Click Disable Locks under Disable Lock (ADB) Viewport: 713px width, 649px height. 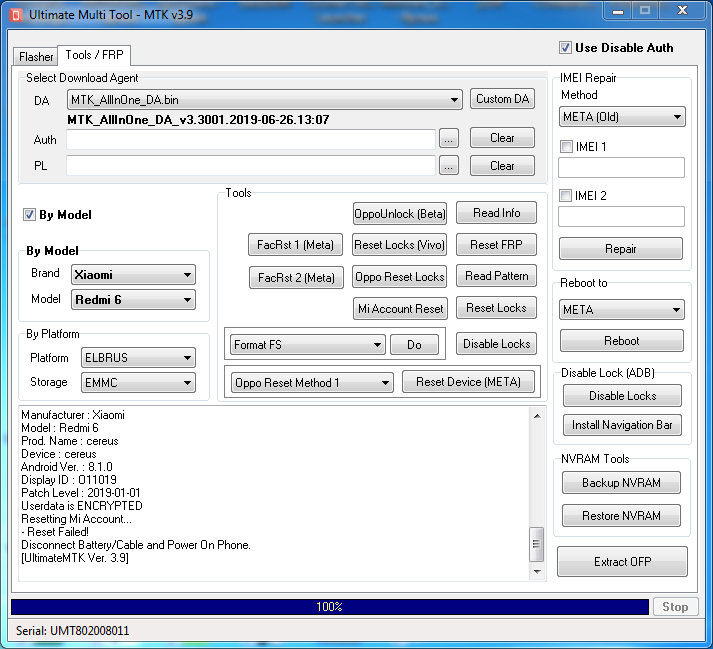point(622,396)
